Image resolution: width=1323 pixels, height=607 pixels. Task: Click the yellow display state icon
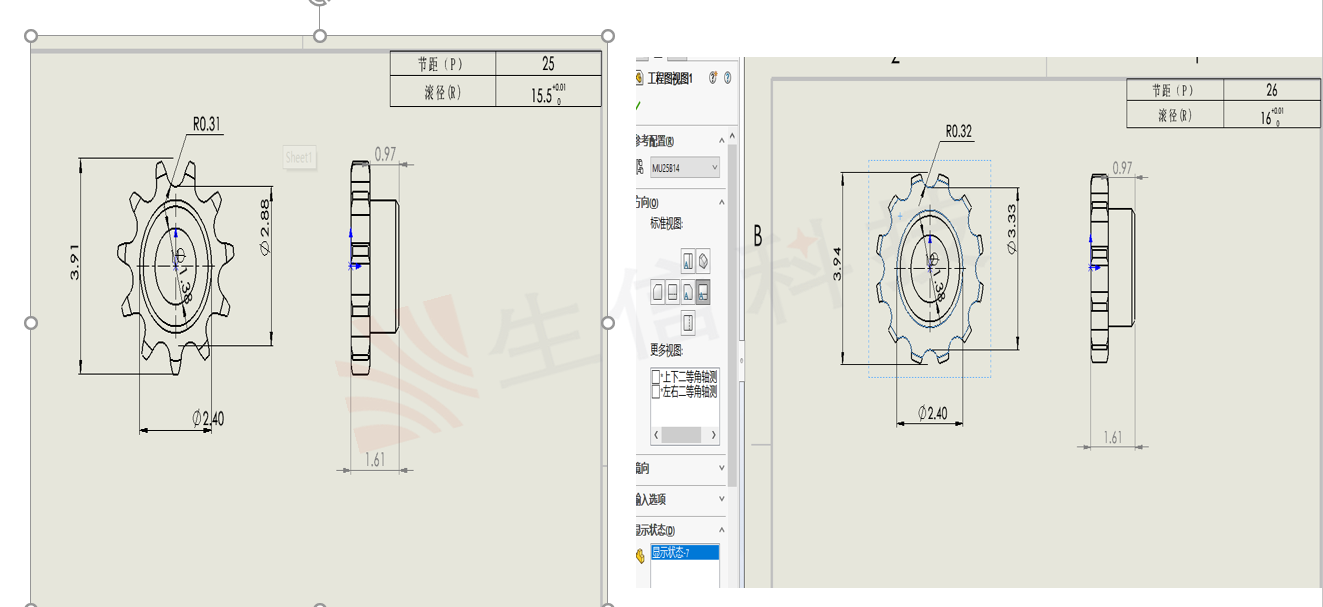641,555
